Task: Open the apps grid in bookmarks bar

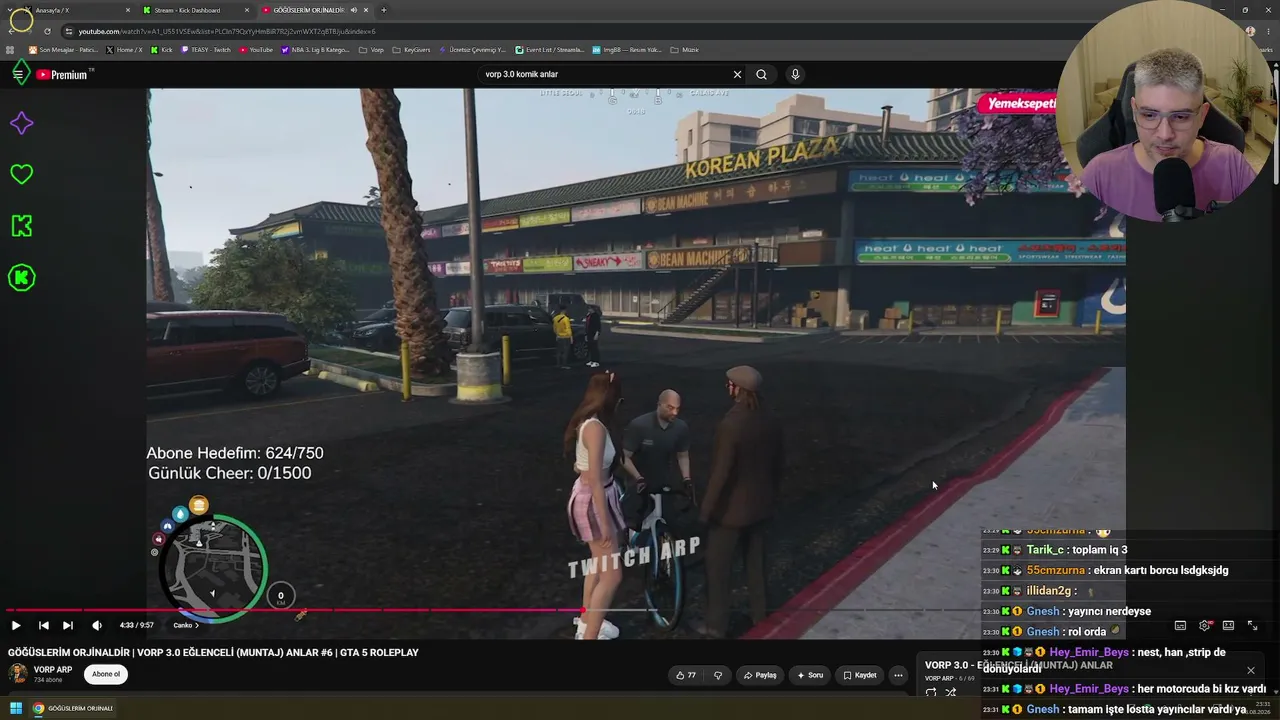Action: (11, 50)
